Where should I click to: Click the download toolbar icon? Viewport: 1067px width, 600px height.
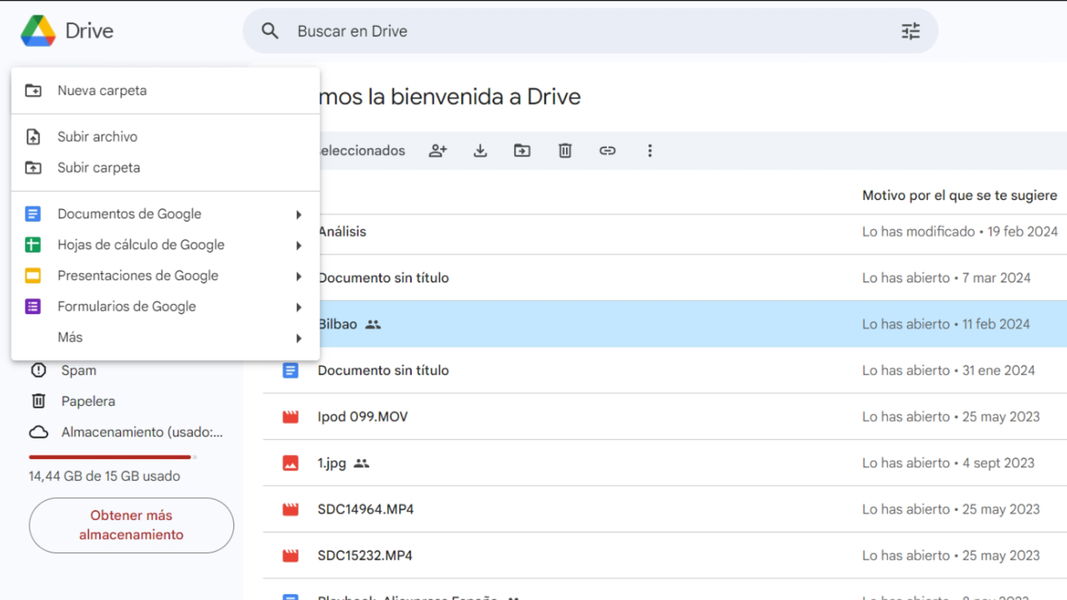pos(480,150)
